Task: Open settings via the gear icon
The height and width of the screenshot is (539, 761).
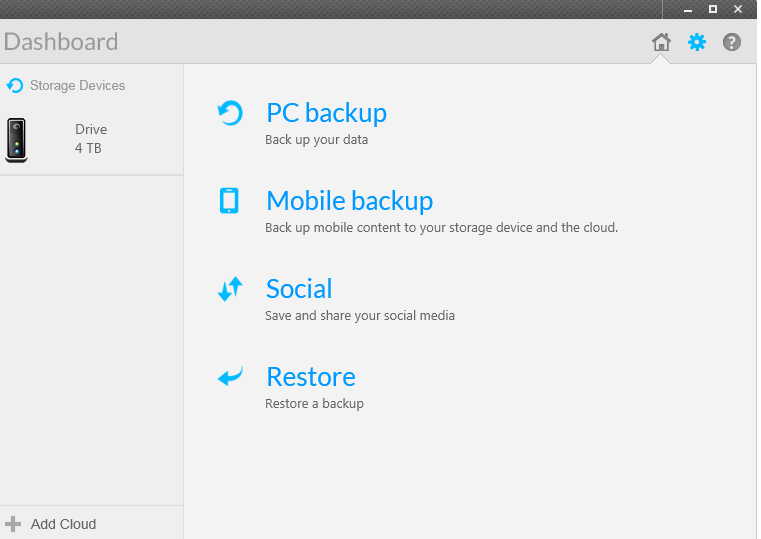Action: click(696, 42)
